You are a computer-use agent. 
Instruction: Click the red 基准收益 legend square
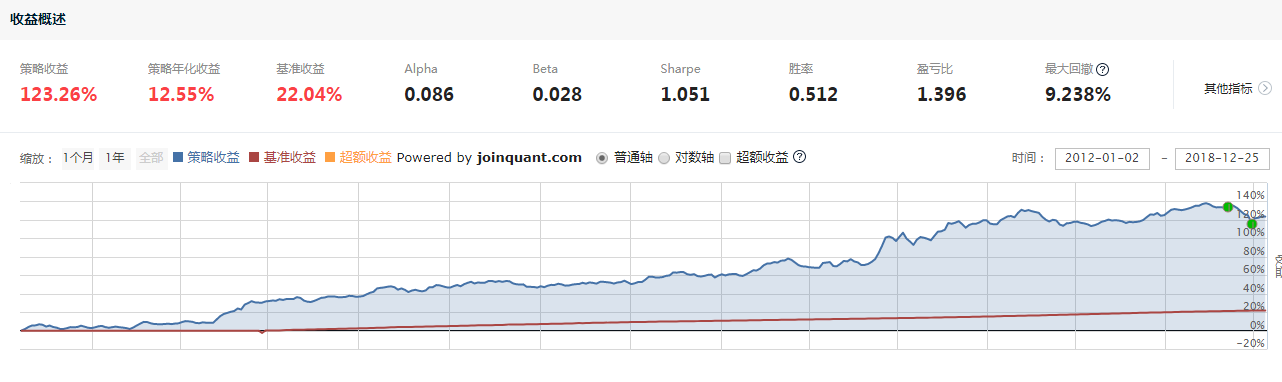pos(254,157)
